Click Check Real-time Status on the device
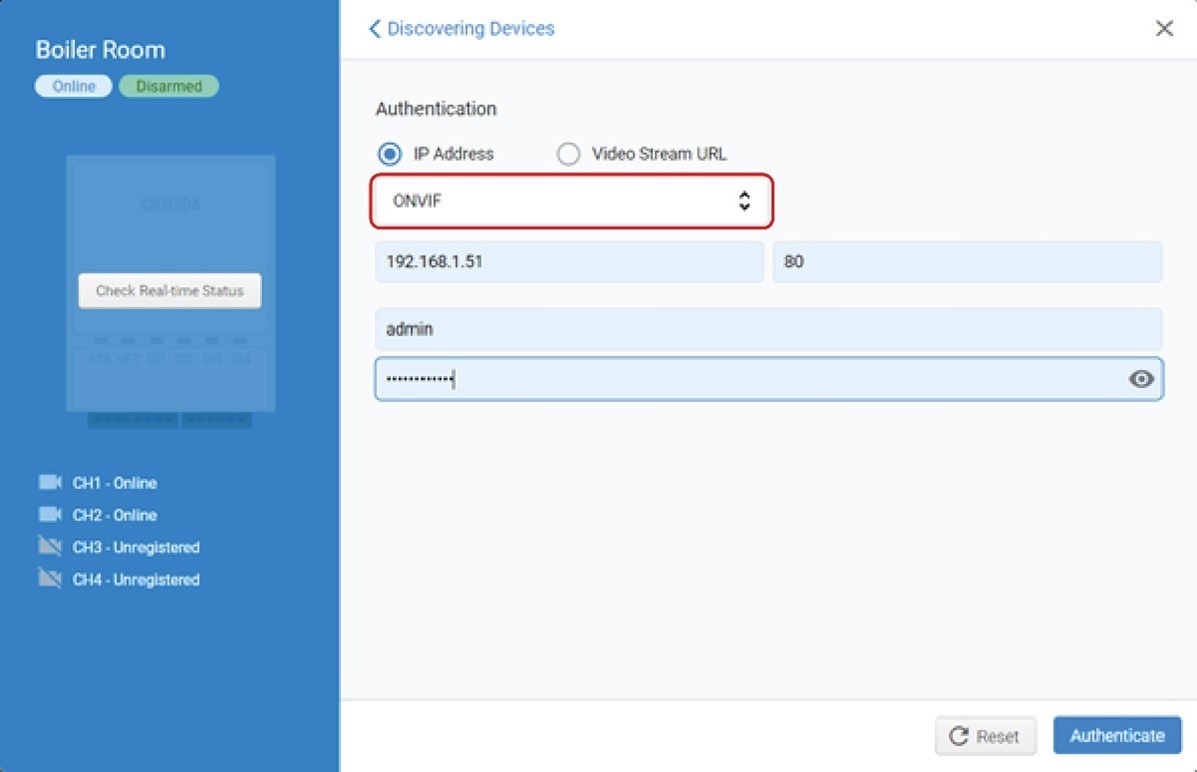The width and height of the screenshot is (1197, 772). 168,290
